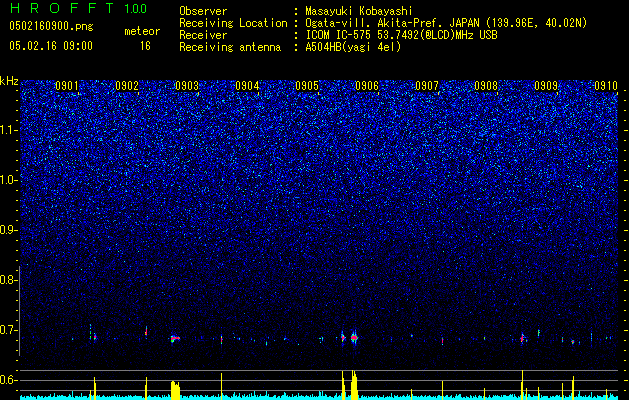Select antenna value A504HB(yagi 4el)

353,47
